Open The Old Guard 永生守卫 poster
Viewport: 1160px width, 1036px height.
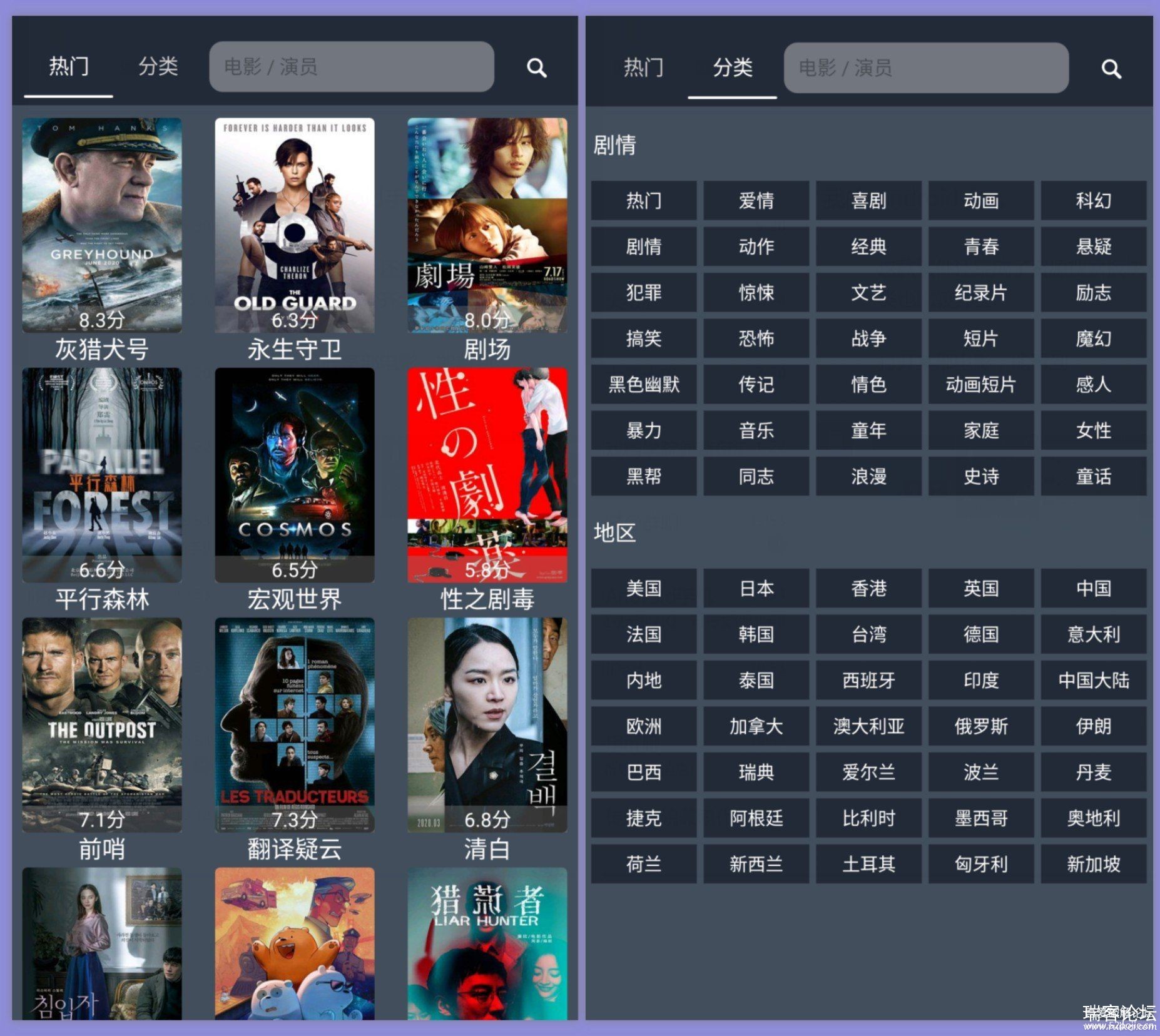tap(295, 225)
